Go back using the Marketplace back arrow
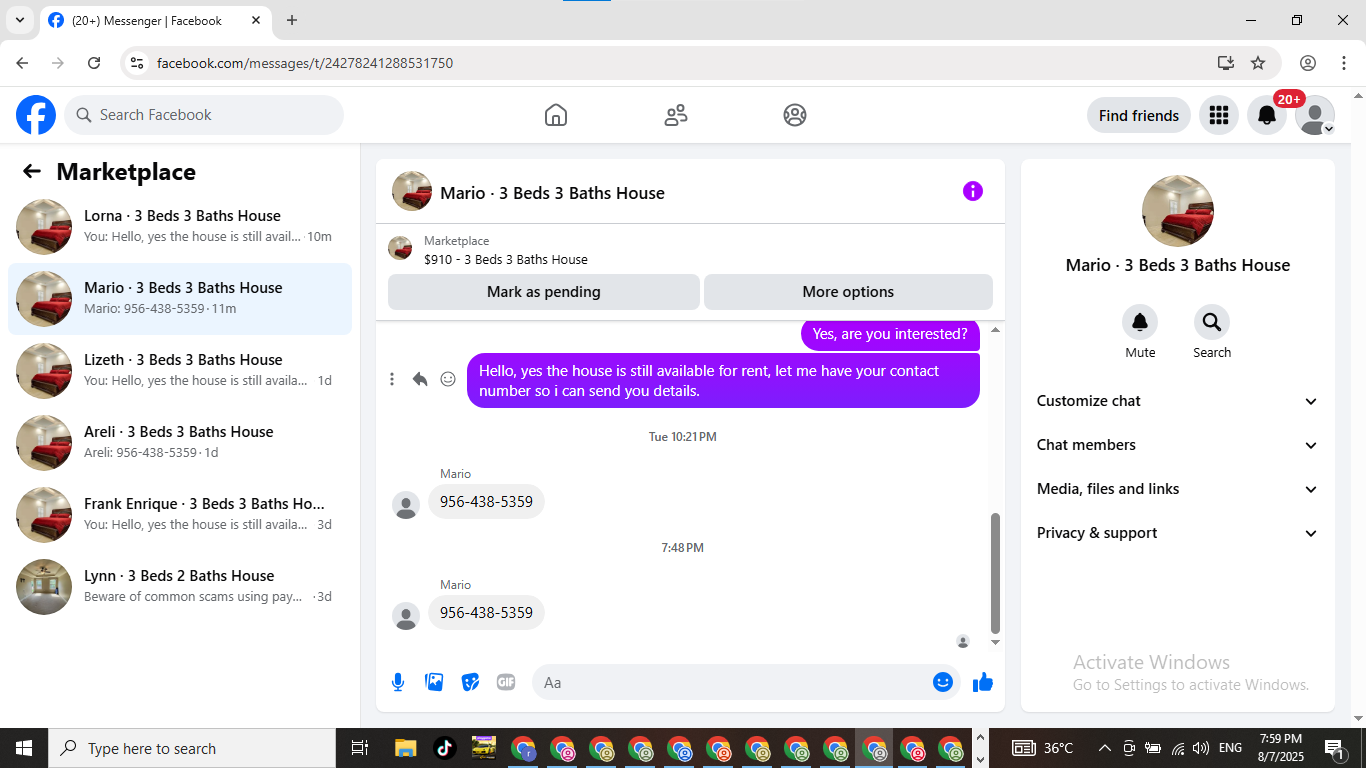This screenshot has height=768, width=1366. coord(32,171)
